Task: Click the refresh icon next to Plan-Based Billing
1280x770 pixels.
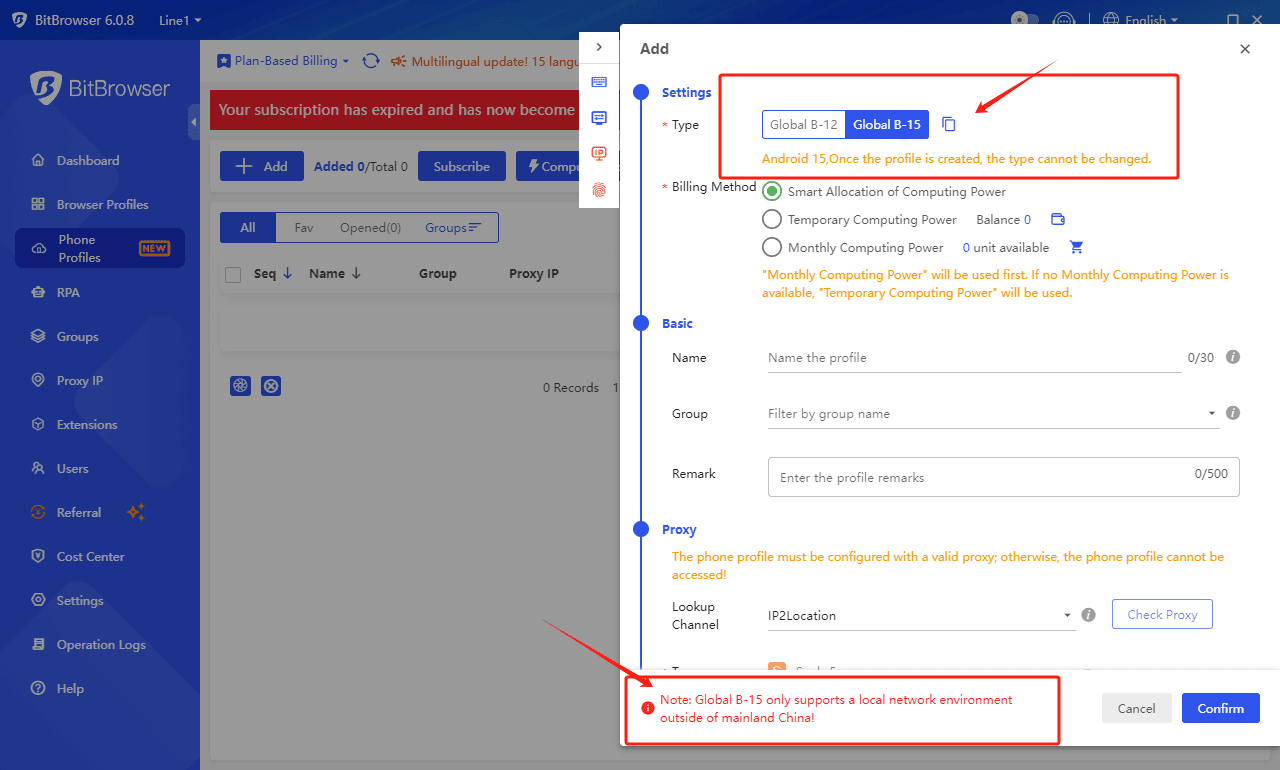Action: coord(371,61)
